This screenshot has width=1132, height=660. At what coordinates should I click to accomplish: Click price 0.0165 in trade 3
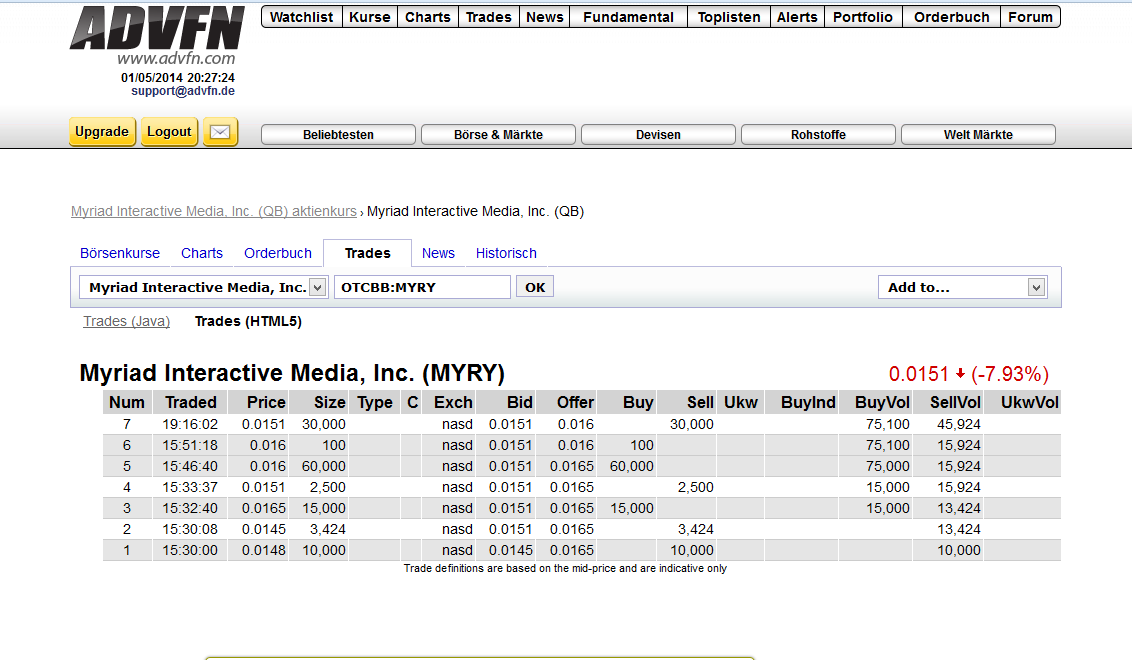264,508
